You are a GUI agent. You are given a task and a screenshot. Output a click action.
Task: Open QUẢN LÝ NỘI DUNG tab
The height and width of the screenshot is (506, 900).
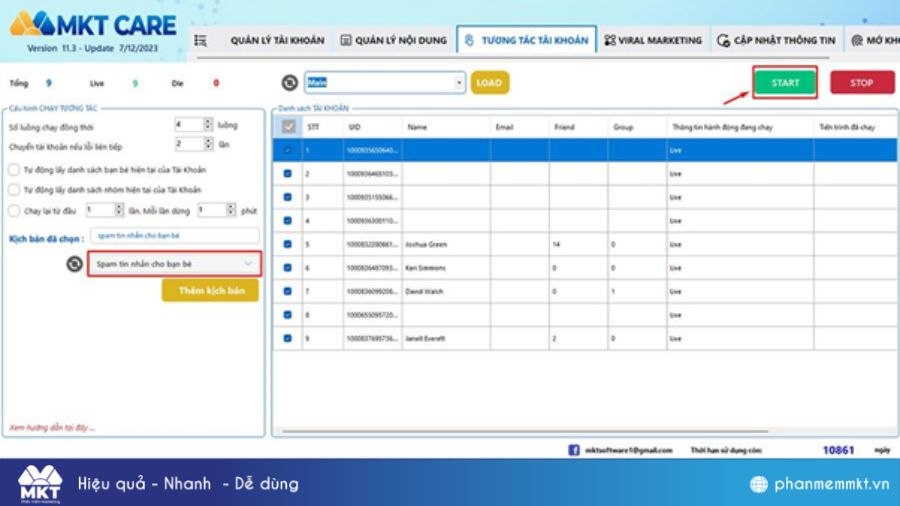pos(394,40)
